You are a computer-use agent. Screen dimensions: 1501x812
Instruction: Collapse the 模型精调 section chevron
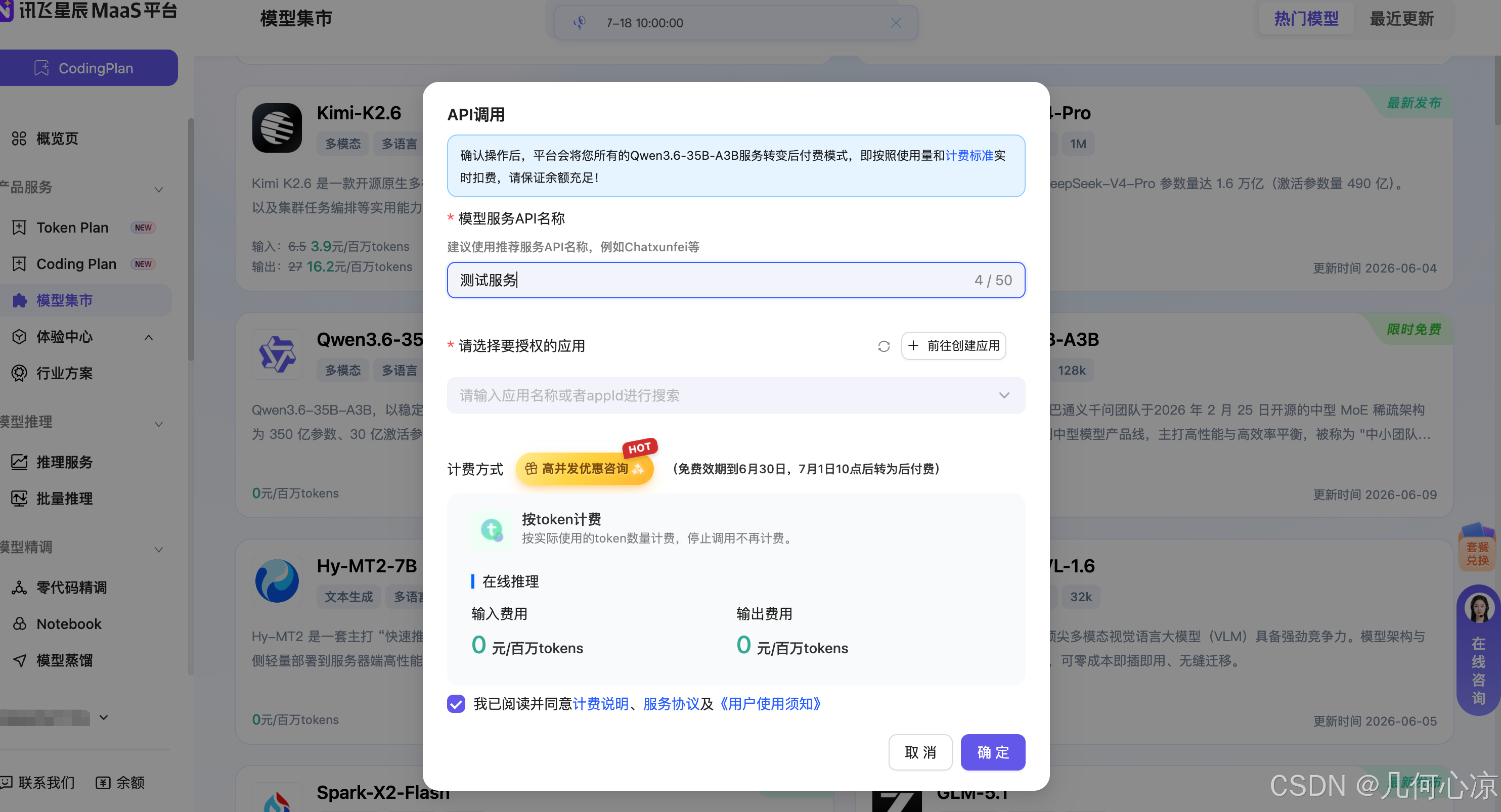158,549
